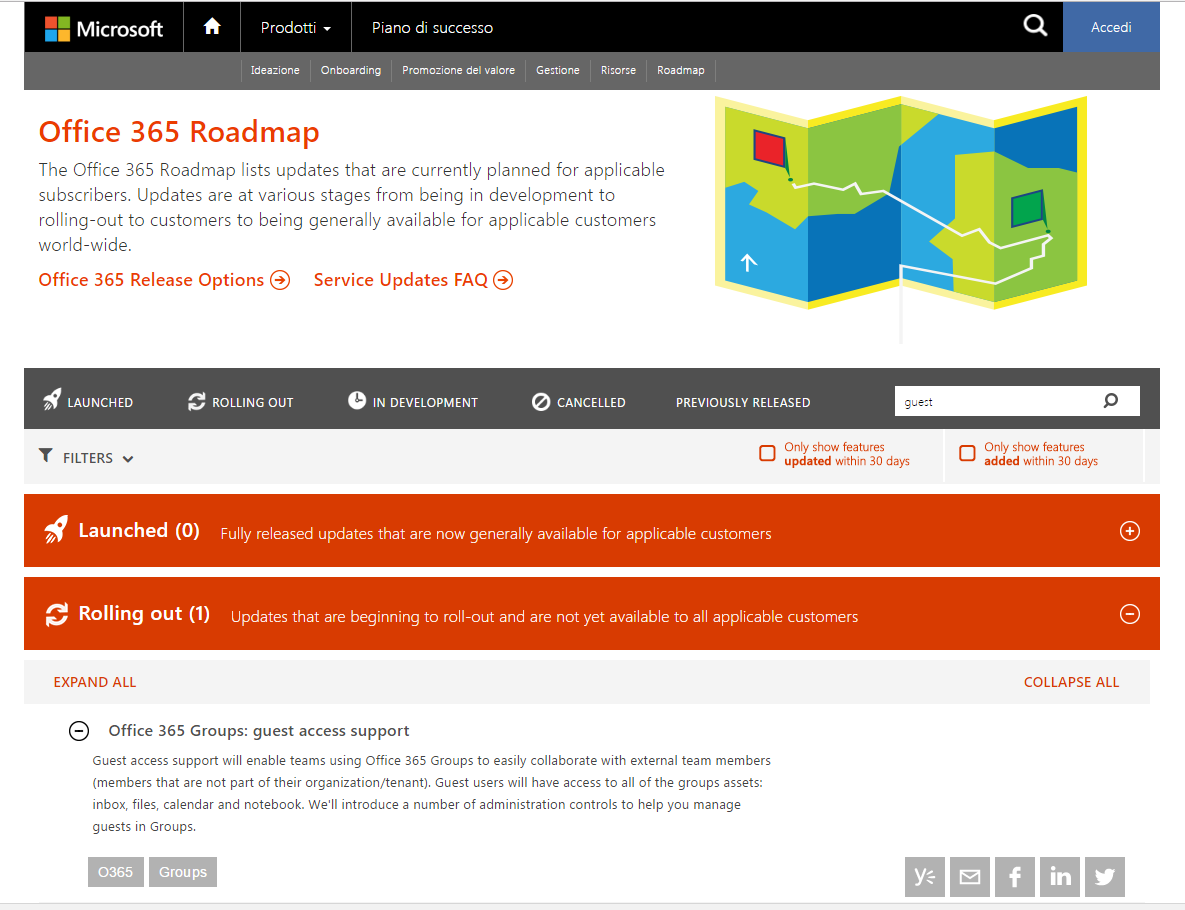Screen dimensions: 1185x910
Task: Share on LinkedIn icon
Action: [1060, 877]
